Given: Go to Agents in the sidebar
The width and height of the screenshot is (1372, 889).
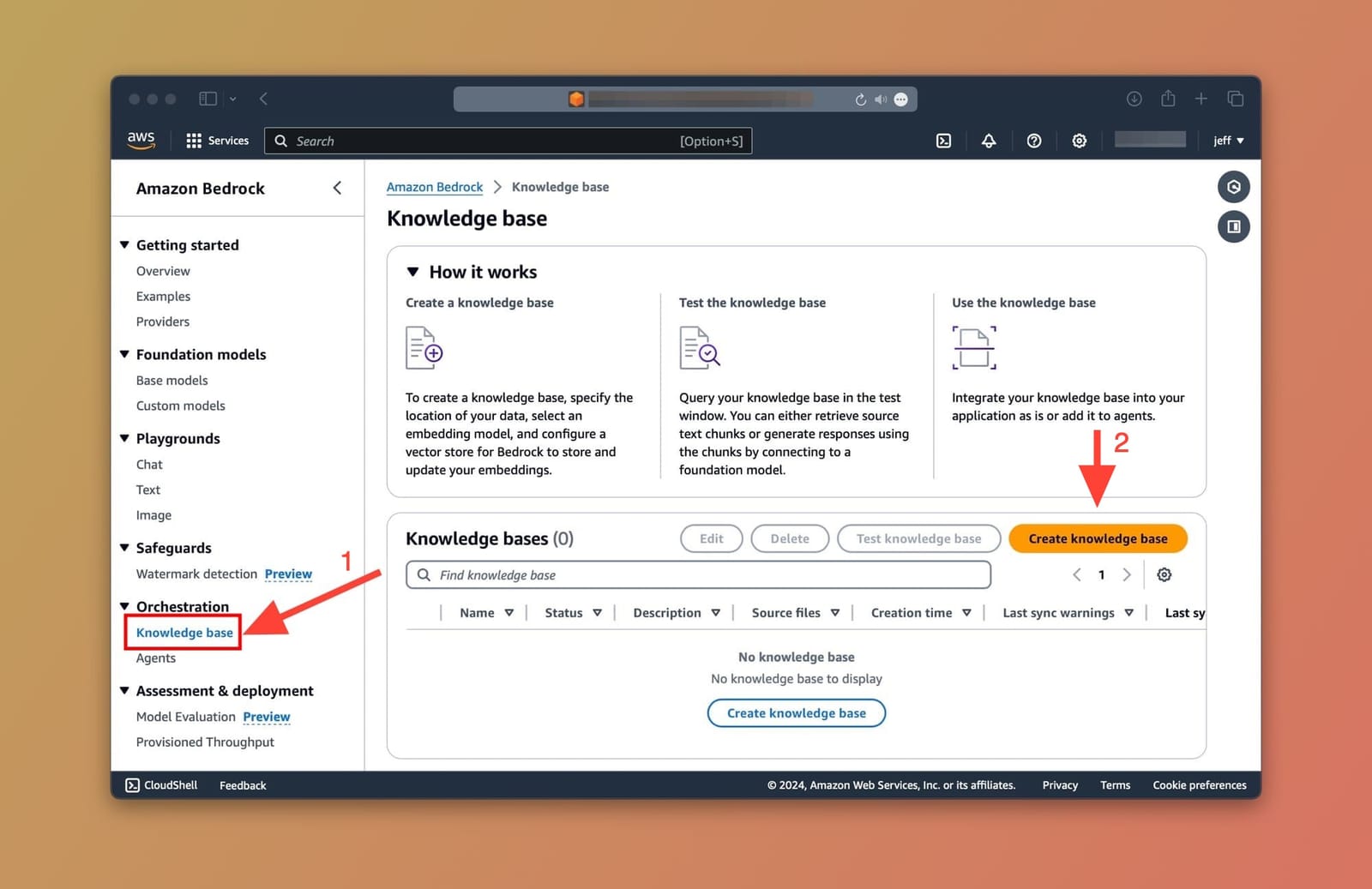Looking at the screenshot, I should click(155, 658).
